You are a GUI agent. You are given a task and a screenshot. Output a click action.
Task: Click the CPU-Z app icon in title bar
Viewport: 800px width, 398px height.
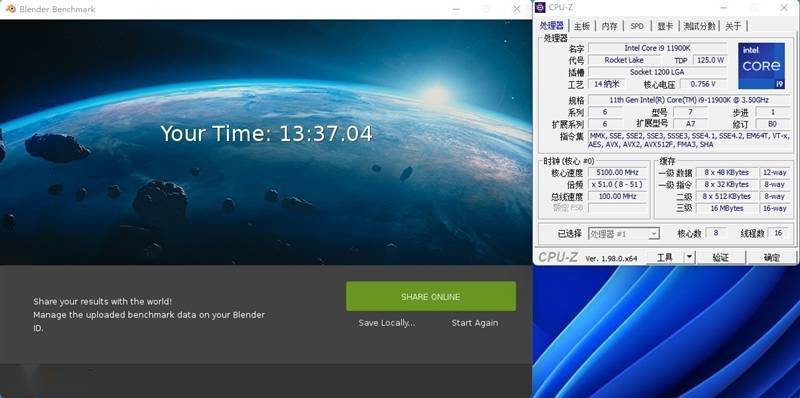point(541,7)
